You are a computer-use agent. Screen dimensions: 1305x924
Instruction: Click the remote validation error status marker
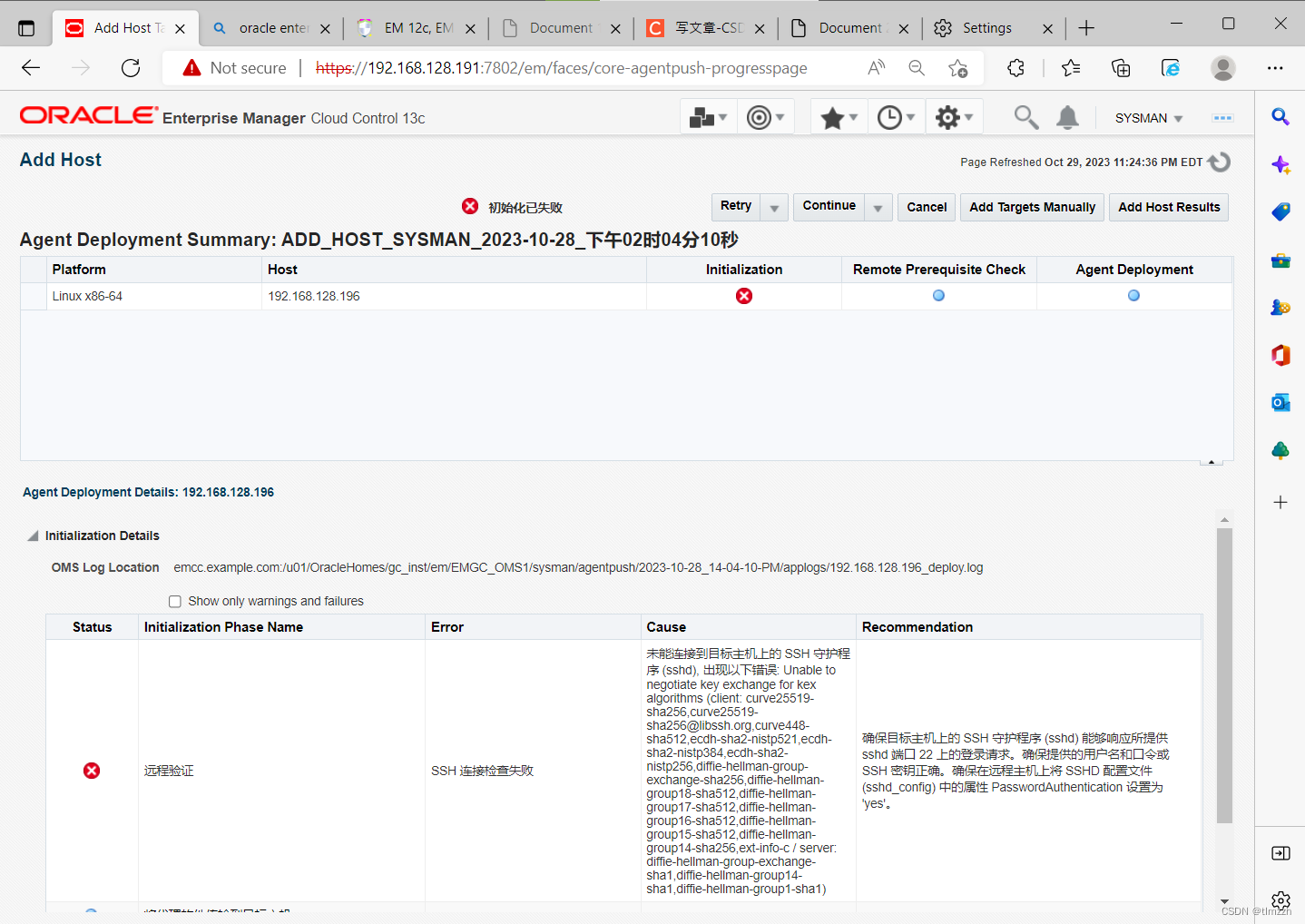pyautogui.click(x=91, y=770)
